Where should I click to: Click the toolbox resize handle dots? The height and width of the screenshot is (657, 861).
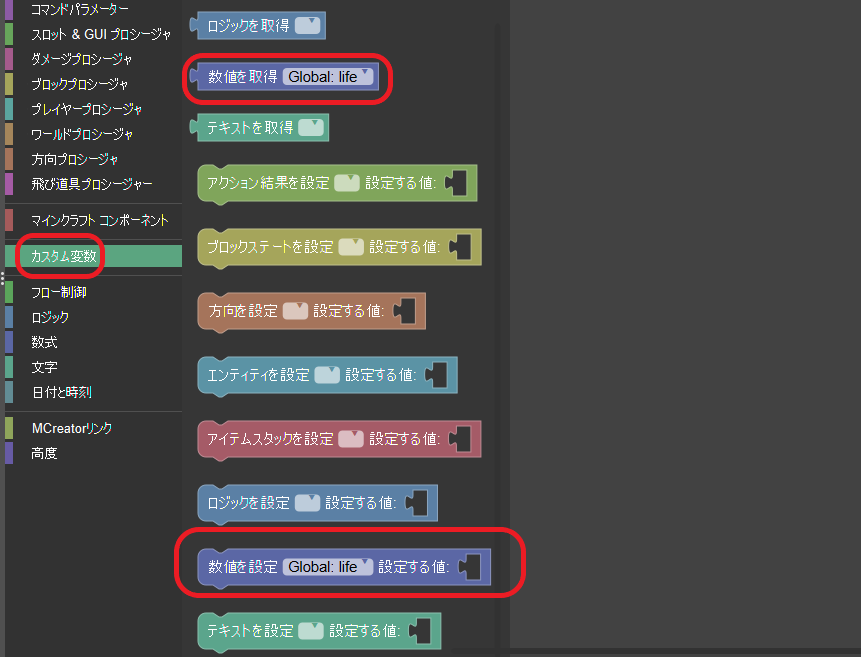pyautogui.click(x=2, y=279)
